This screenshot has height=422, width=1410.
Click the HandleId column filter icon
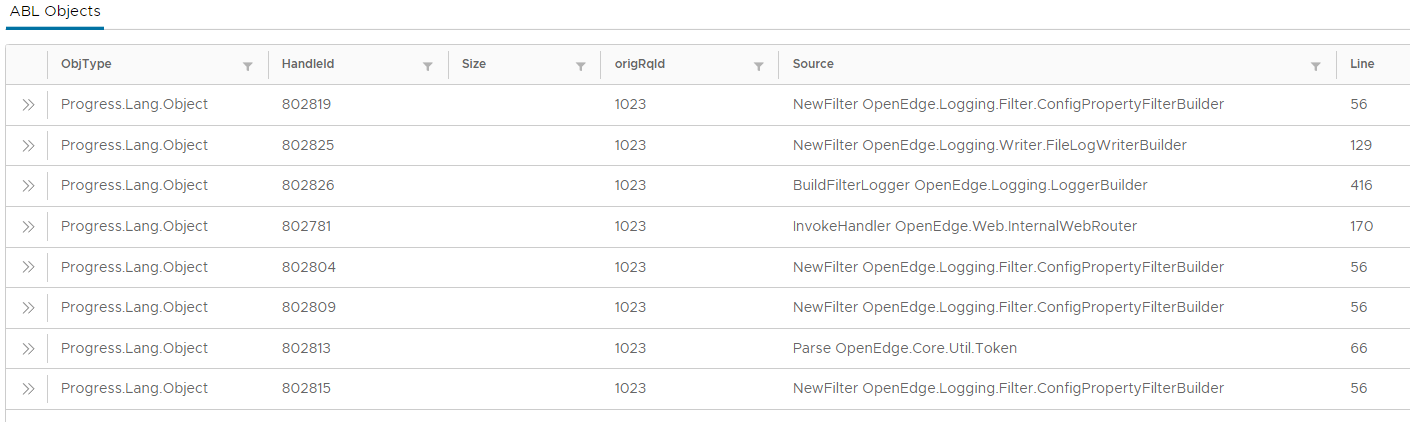(428, 66)
